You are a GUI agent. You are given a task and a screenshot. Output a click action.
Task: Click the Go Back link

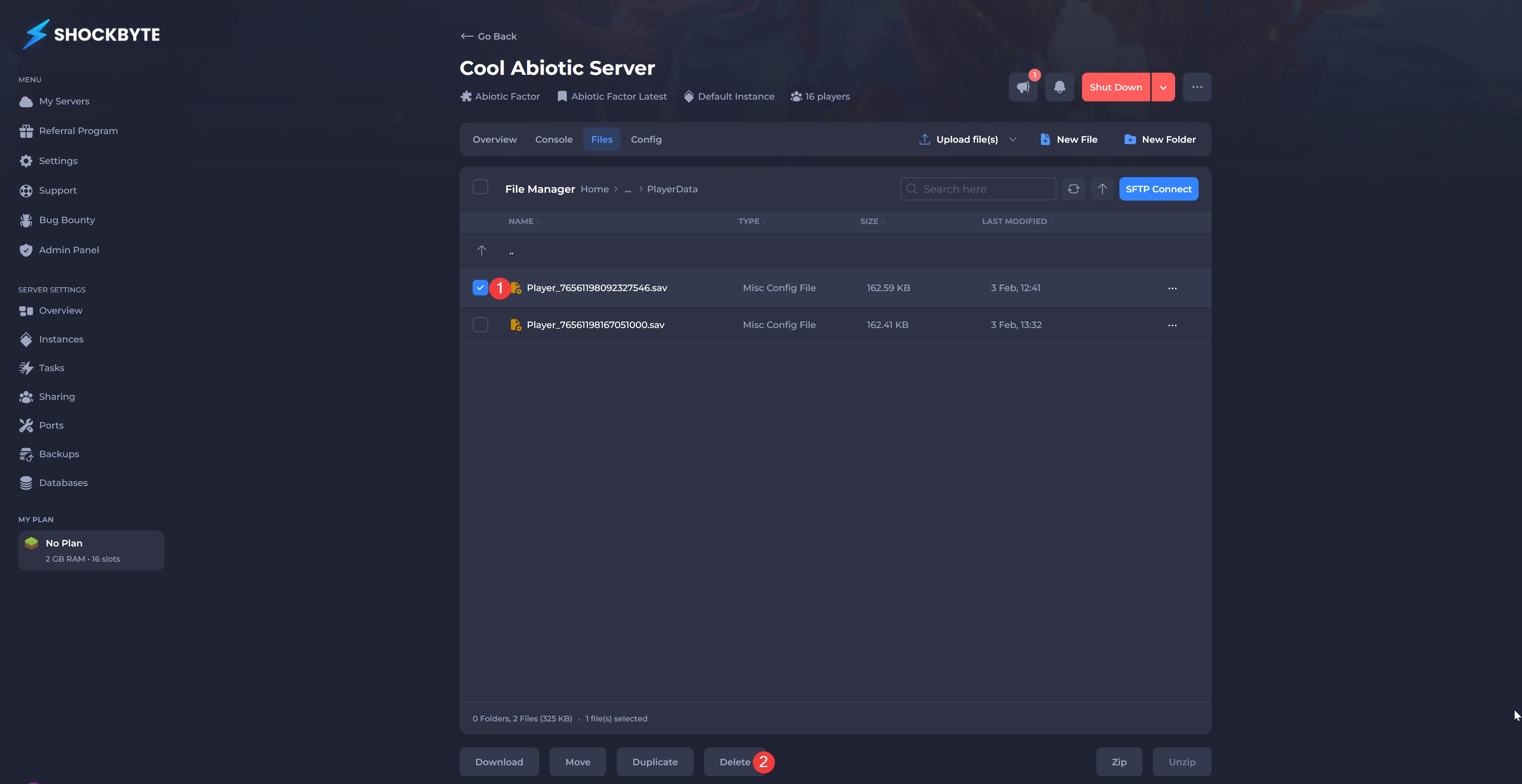(x=489, y=37)
